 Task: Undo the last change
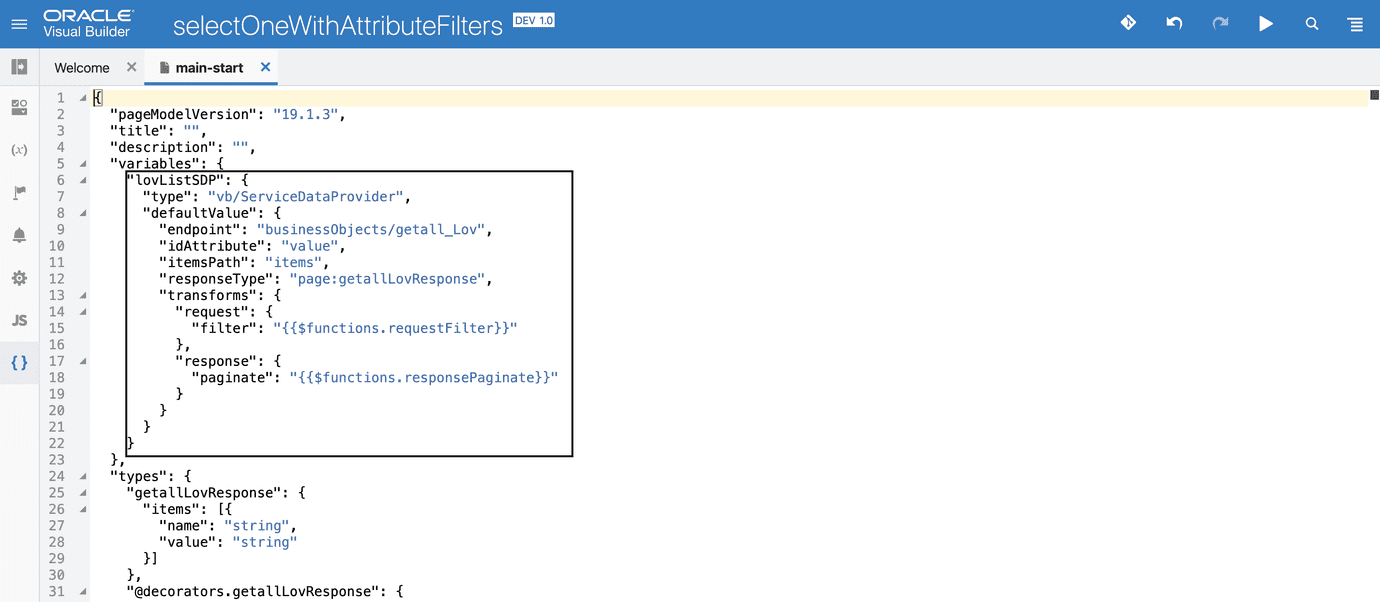1174,23
